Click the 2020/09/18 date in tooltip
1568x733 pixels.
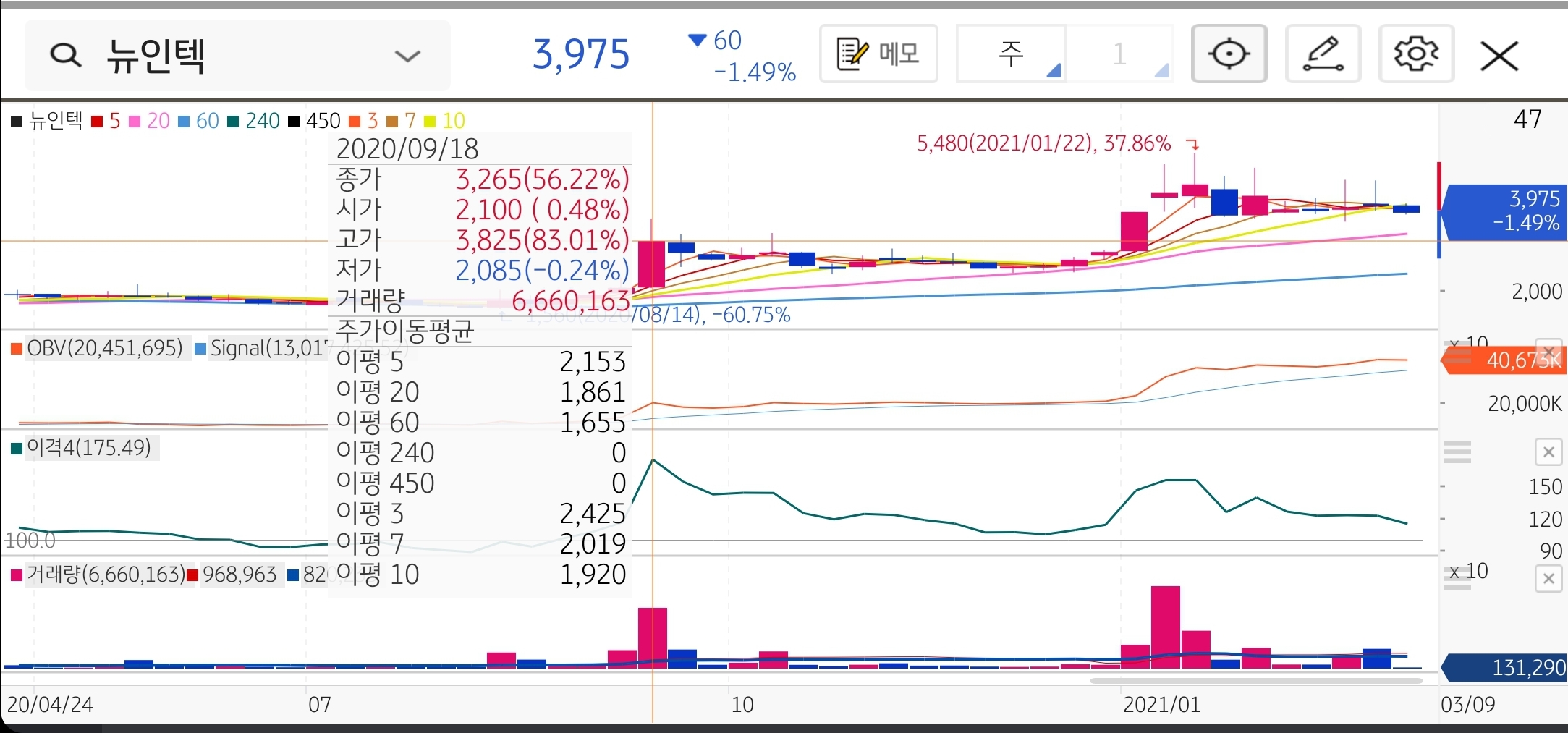point(407,149)
